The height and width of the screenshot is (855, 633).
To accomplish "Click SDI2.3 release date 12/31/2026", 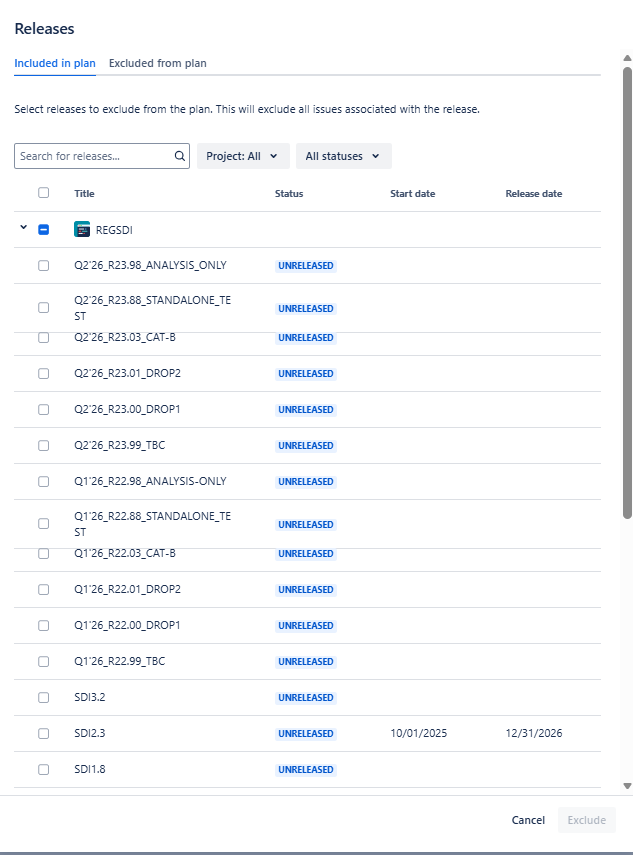I will pos(534,733).
